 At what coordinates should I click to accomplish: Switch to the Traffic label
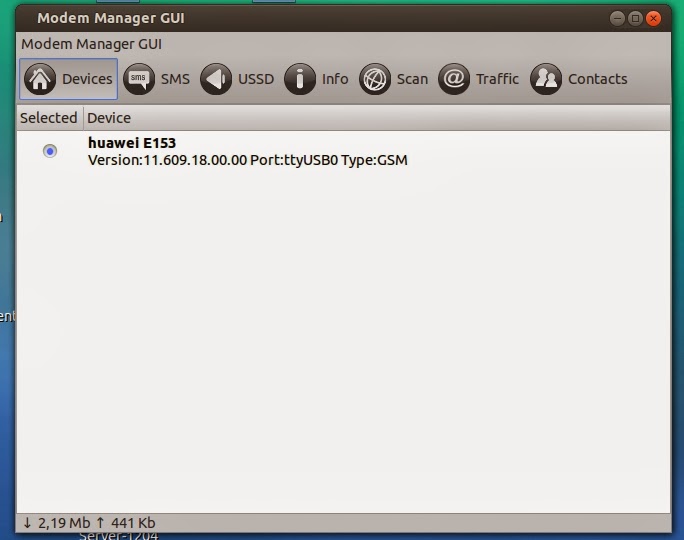pyautogui.click(x=497, y=79)
